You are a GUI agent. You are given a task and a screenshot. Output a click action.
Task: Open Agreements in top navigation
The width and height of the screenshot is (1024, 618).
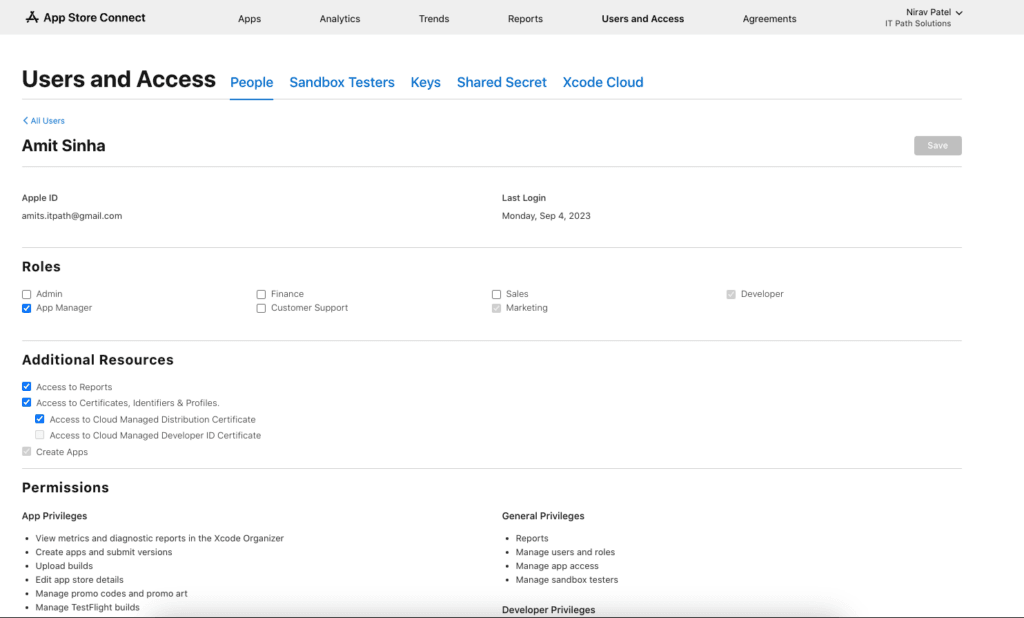click(769, 19)
